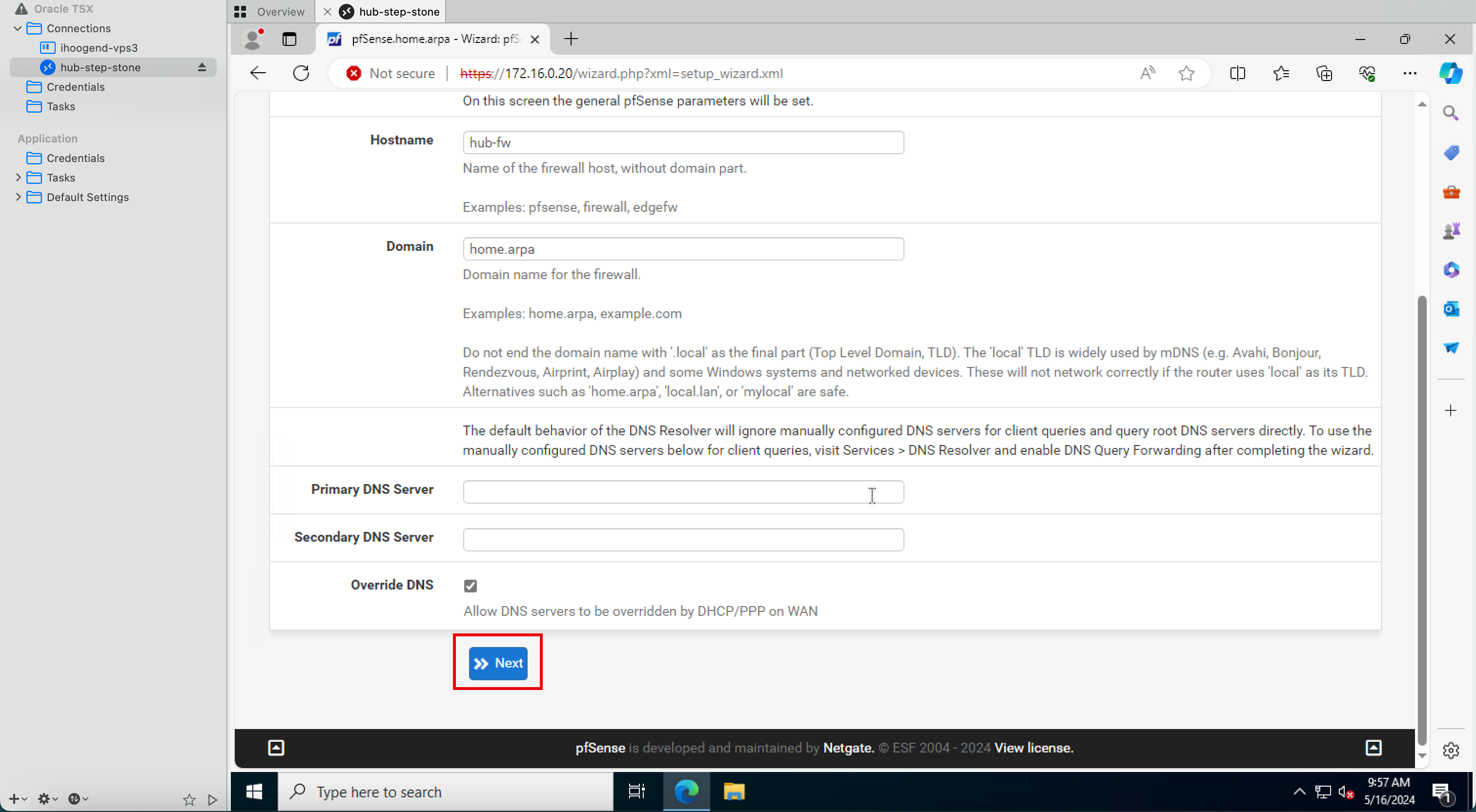Image resolution: width=1476 pixels, height=812 pixels.
Task: Click the browser reading view icon
Action: pyautogui.click(x=1237, y=73)
